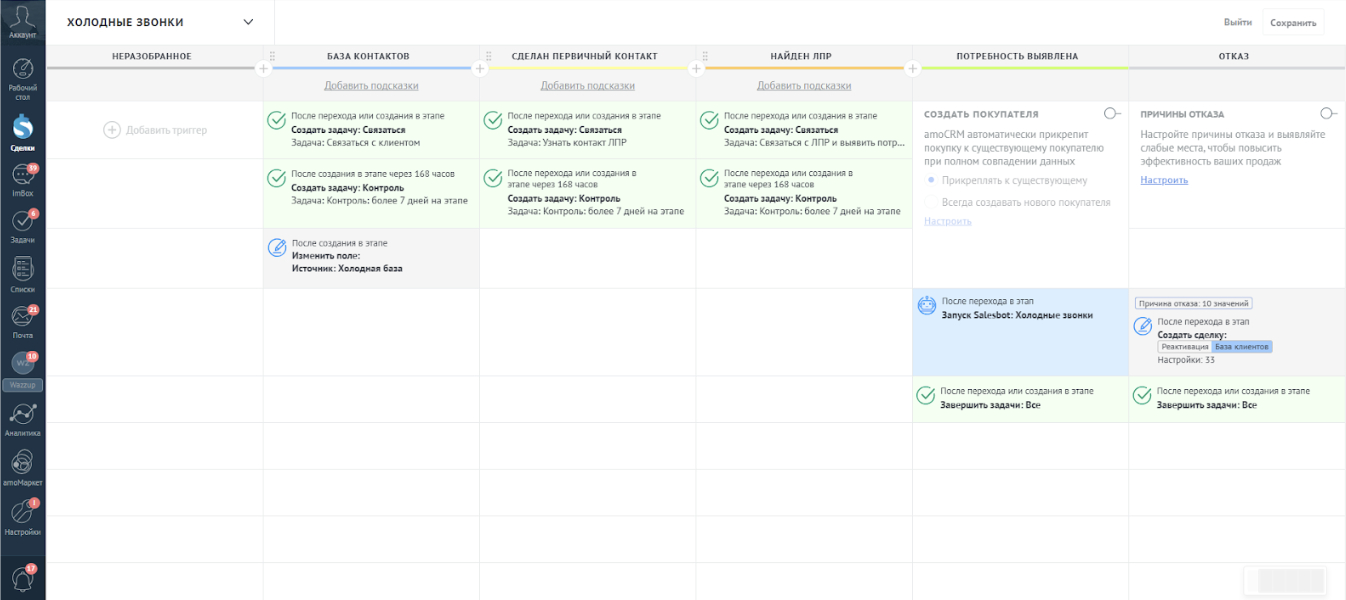Click Добавить триггер in Неразобранное column

155,130
